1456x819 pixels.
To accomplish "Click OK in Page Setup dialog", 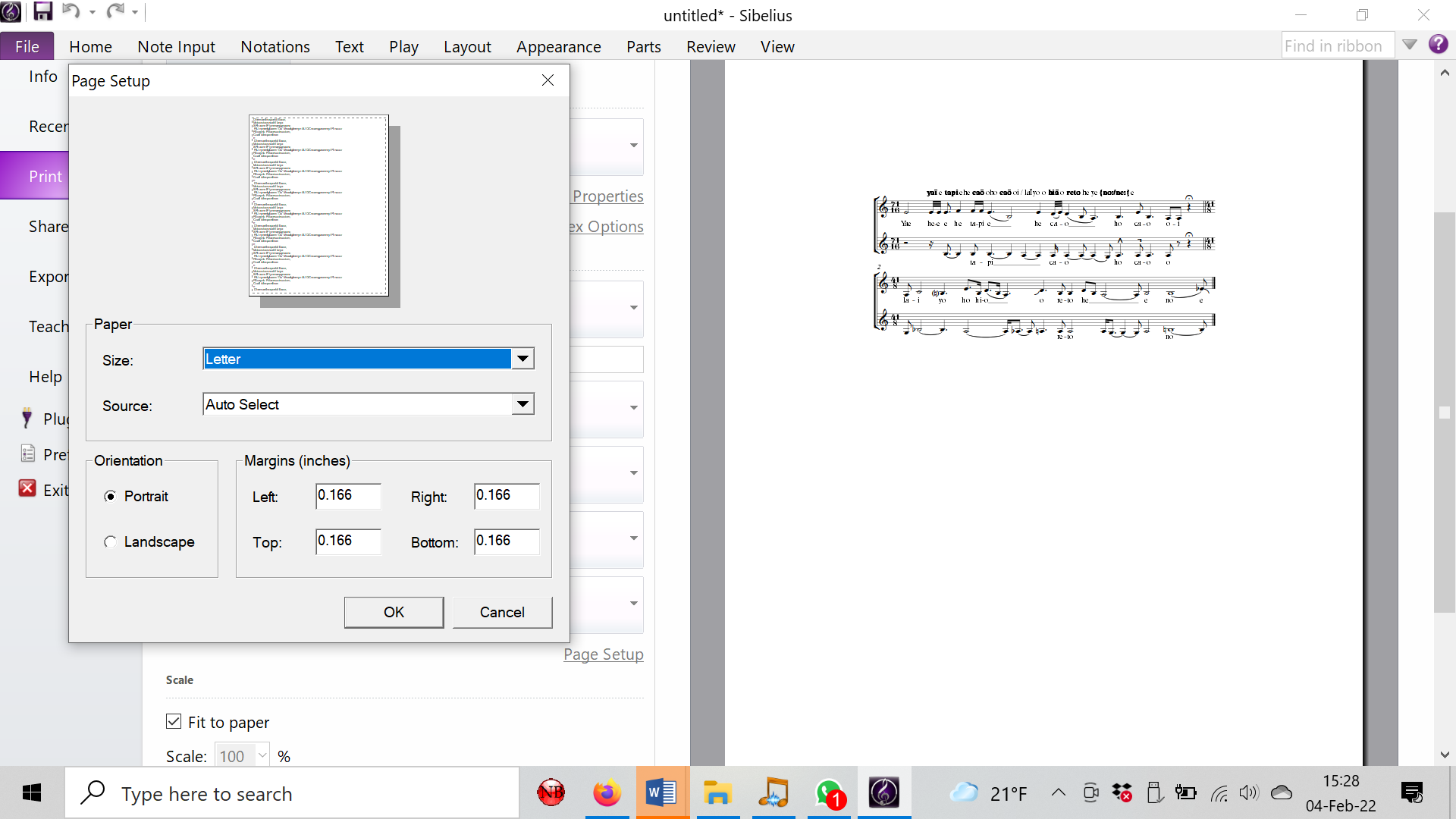I will tap(394, 612).
